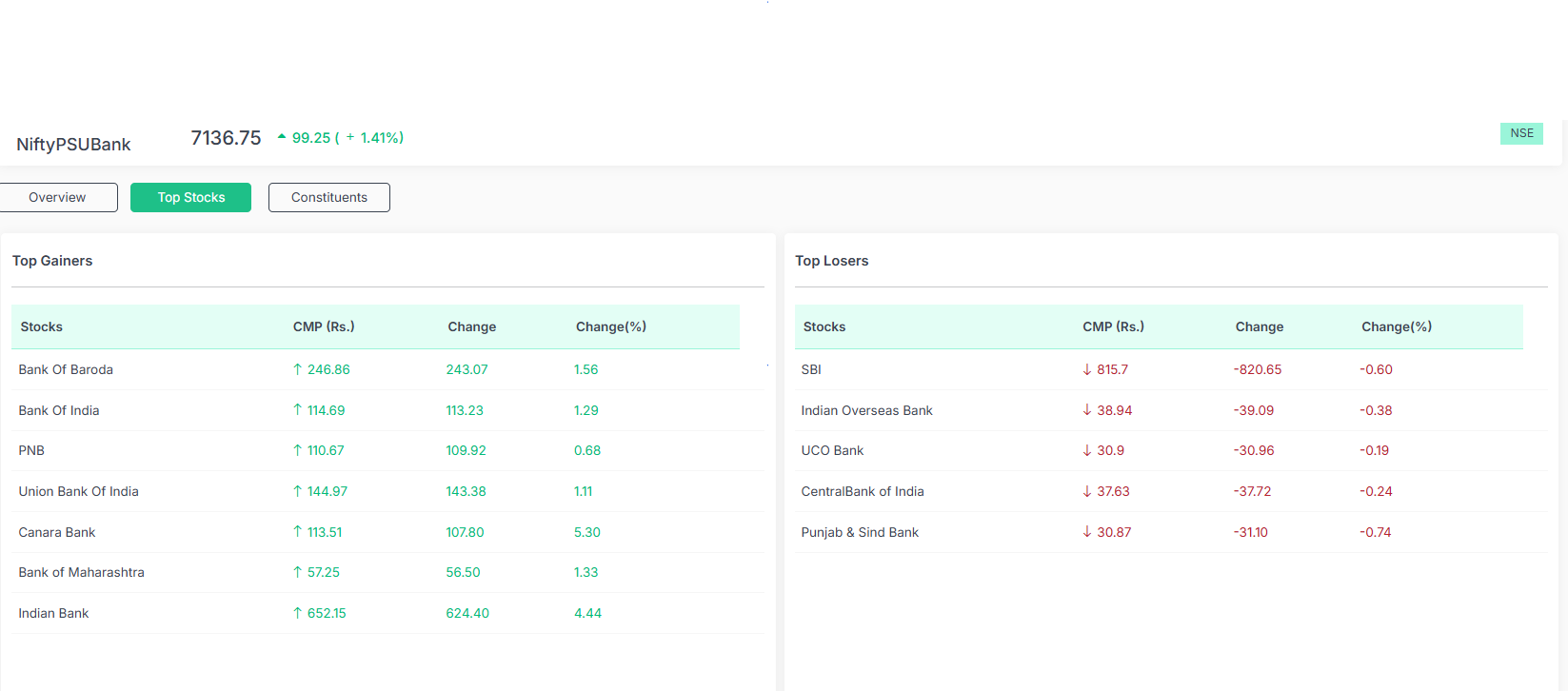The width and height of the screenshot is (1568, 691).
Task: Open CentralBank of India entry
Action: [863, 492]
